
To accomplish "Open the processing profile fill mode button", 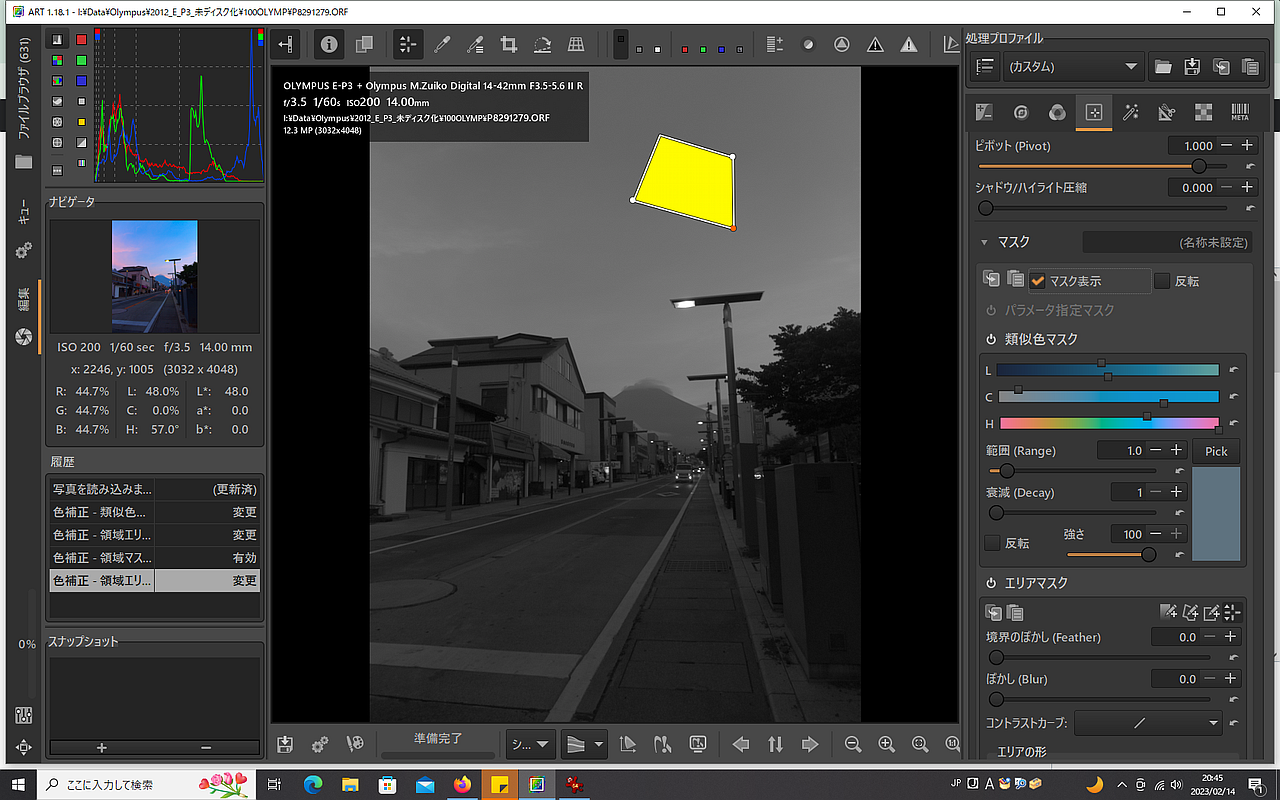I will pyautogui.click(x=985, y=67).
